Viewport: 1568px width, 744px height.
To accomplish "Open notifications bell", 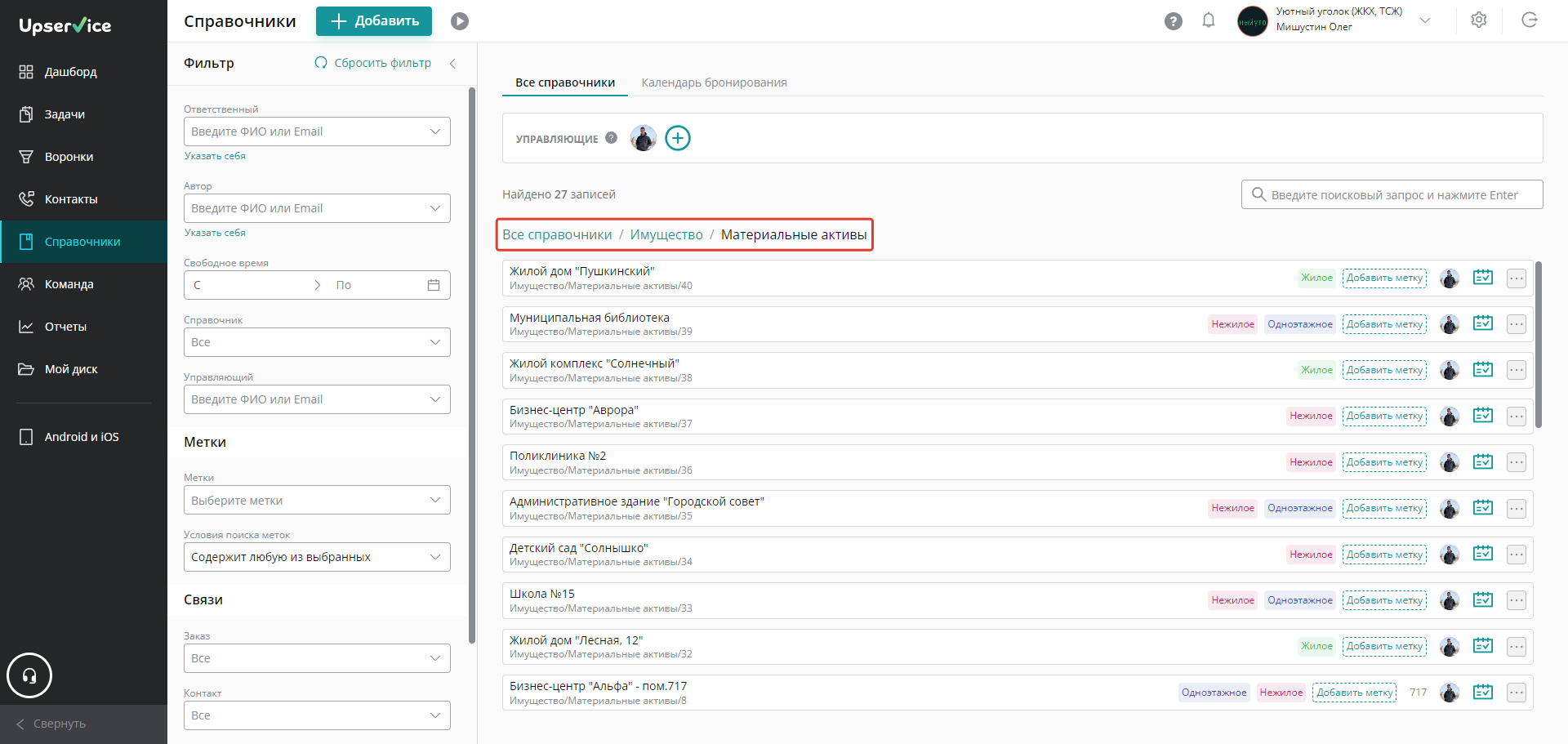I will [x=1209, y=20].
